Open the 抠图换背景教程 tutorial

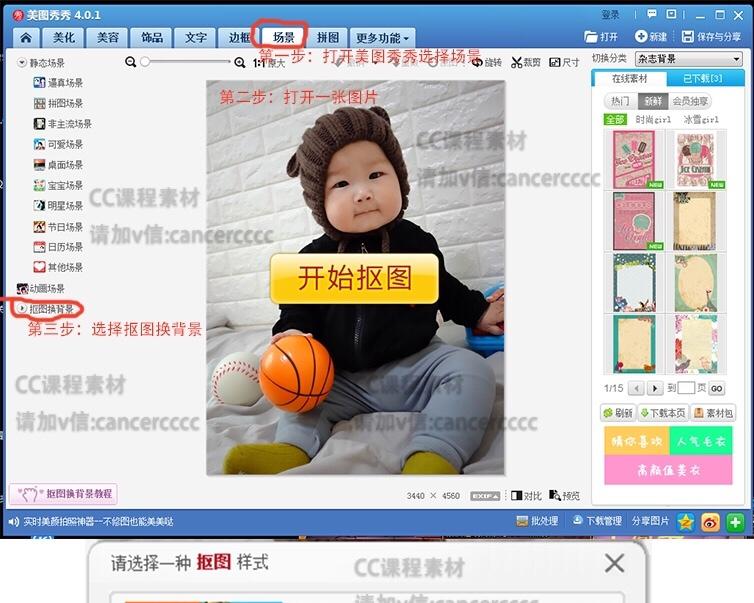pos(63,494)
